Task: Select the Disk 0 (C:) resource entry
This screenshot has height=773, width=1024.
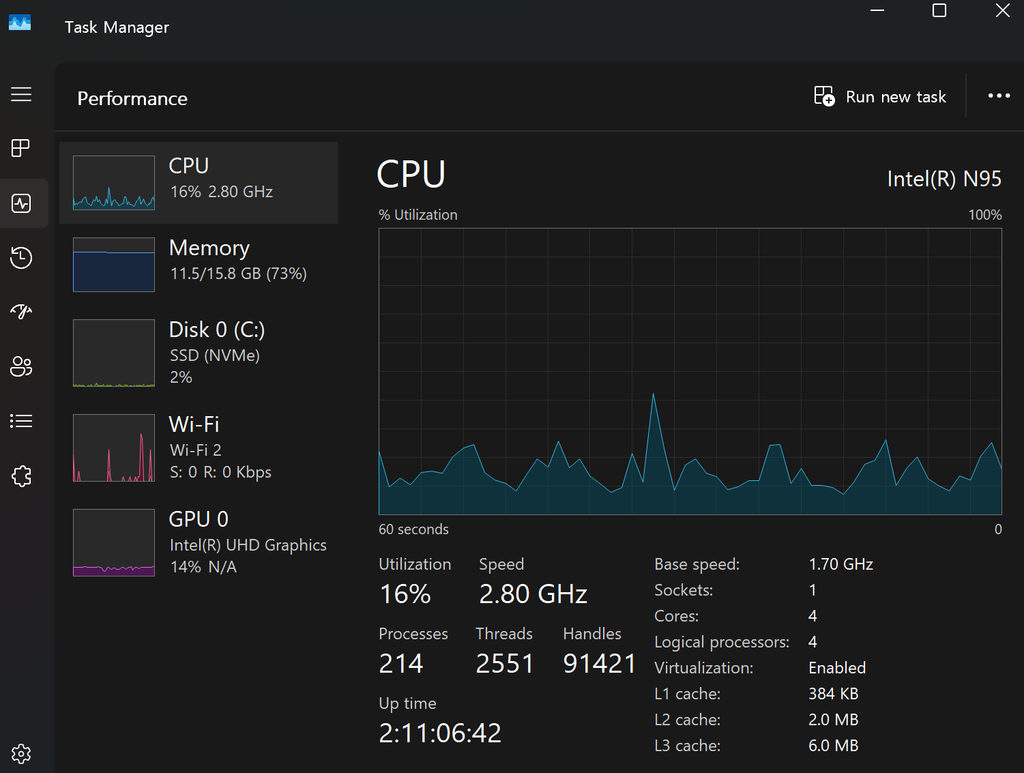Action: [199, 353]
